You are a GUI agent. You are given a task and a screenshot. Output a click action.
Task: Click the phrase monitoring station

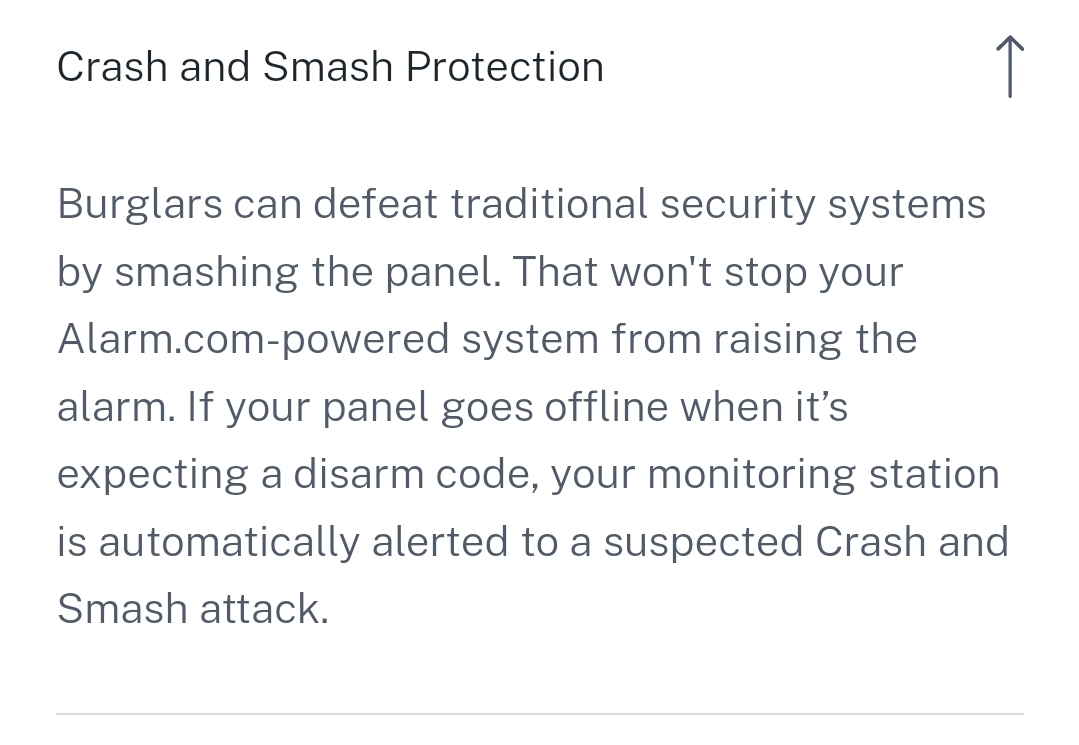click(x=823, y=474)
